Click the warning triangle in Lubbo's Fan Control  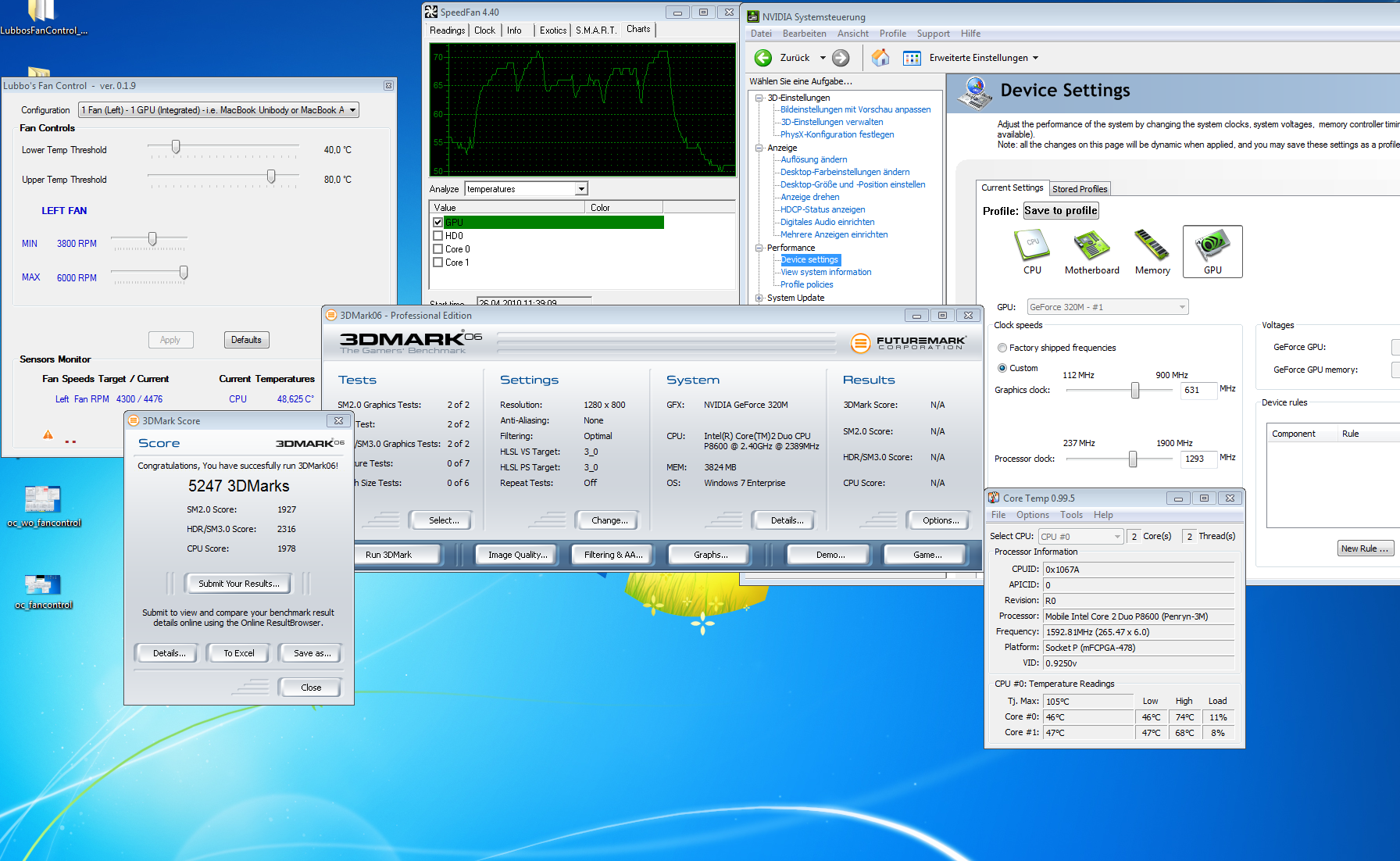click(x=48, y=435)
